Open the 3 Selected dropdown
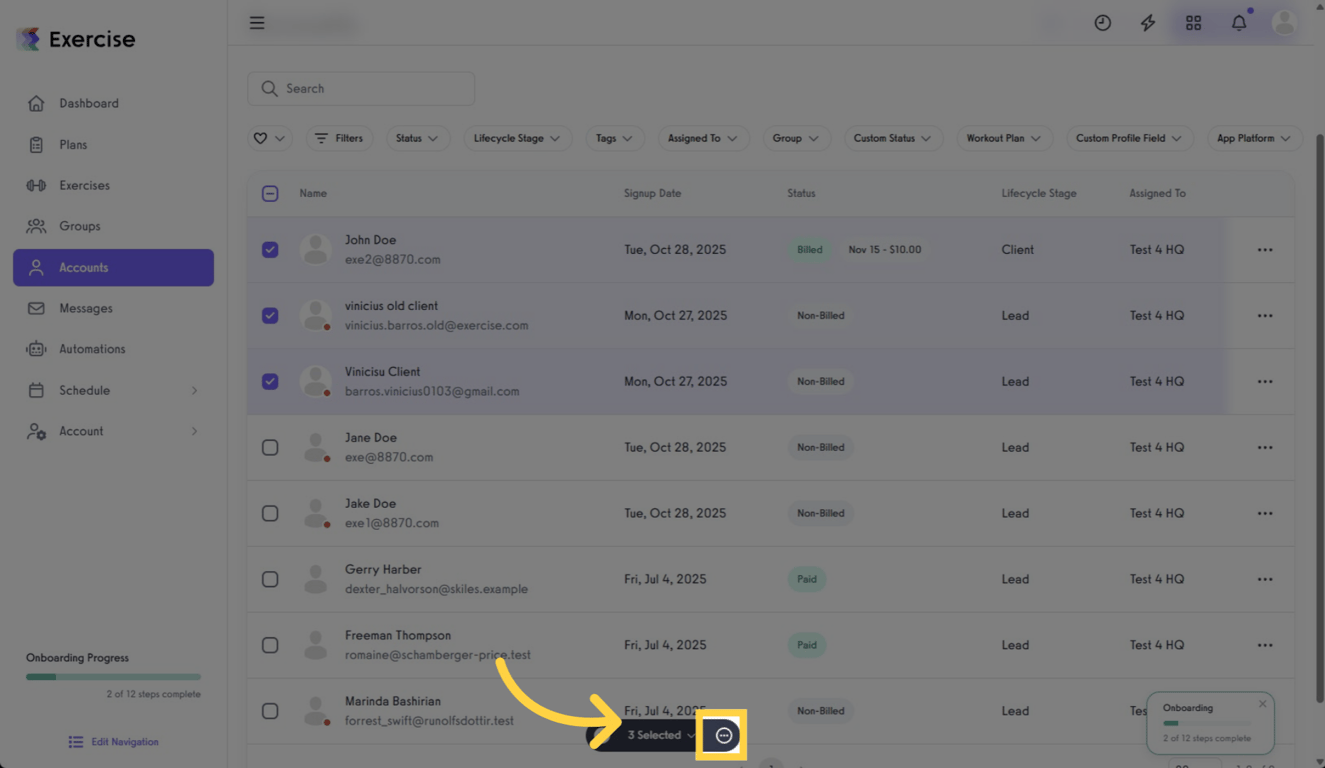The width and height of the screenshot is (1325, 768). pos(657,734)
